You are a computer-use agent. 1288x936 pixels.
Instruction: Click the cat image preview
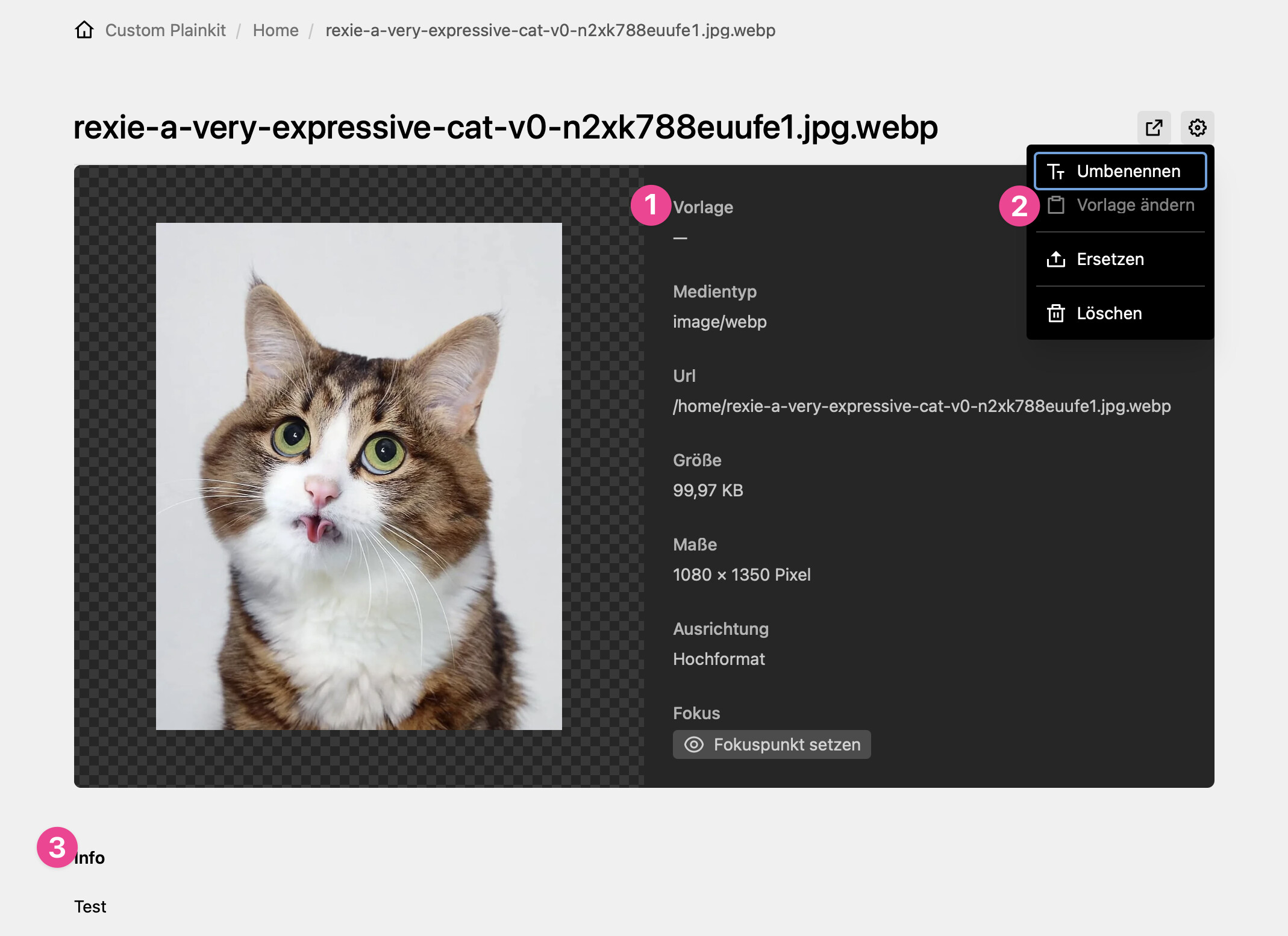click(358, 476)
